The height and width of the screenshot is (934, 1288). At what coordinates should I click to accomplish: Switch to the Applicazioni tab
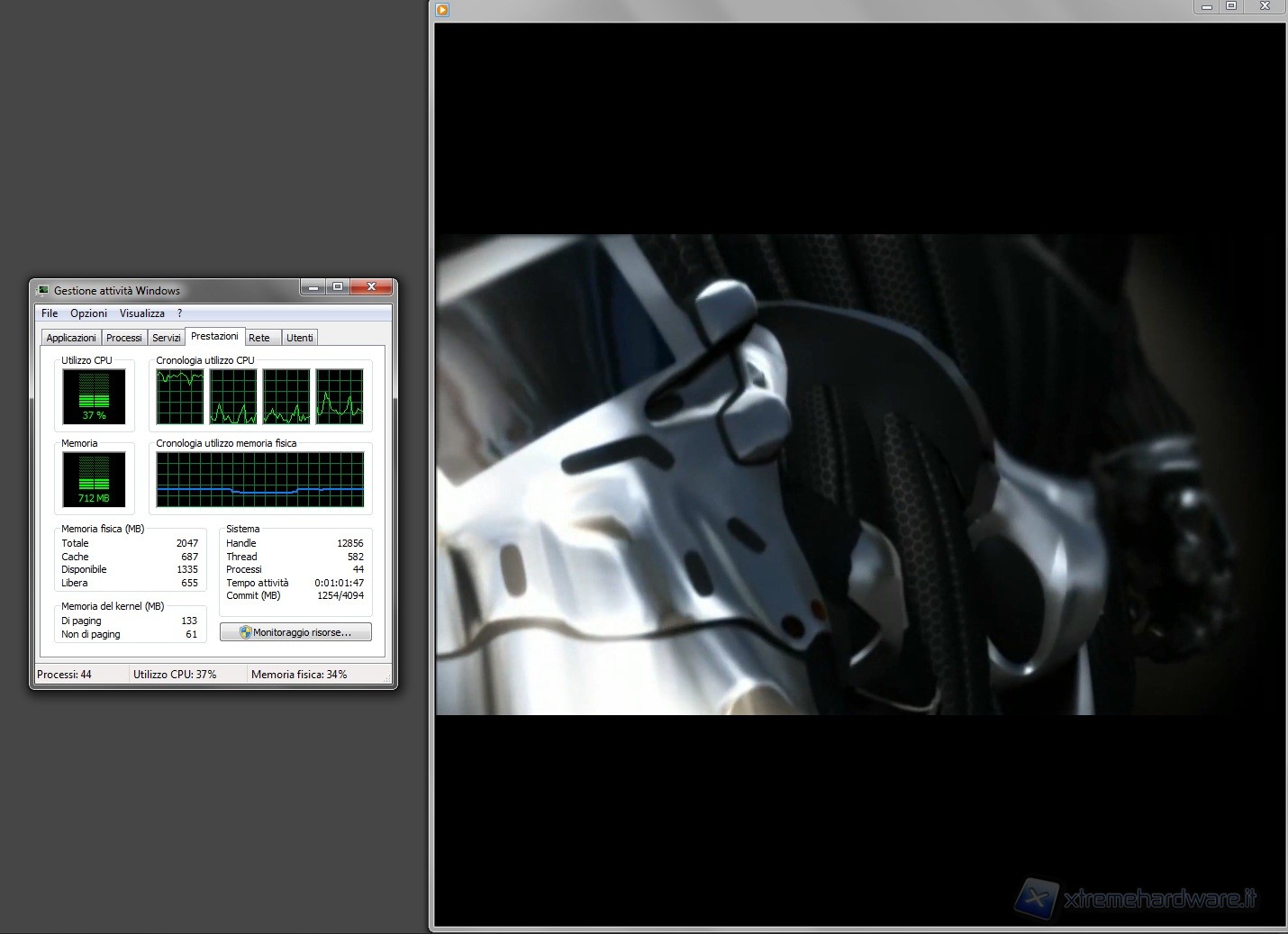coord(71,338)
